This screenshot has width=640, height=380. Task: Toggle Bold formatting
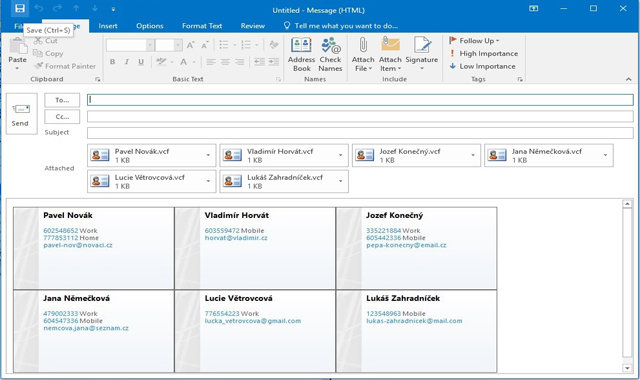pos(112,62)
